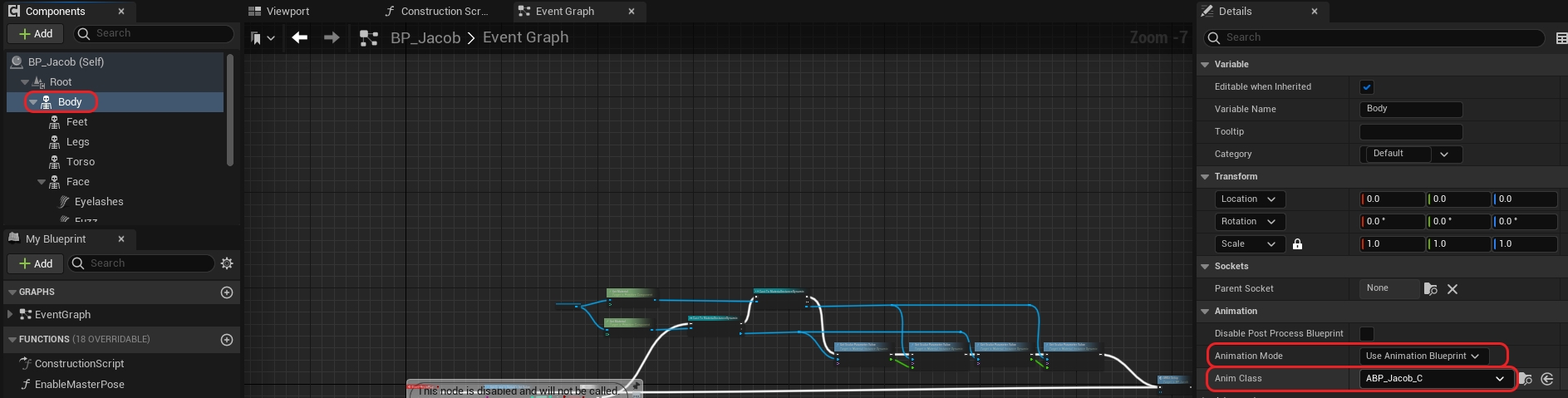
Task: Click the back navigation arrow in graph toolbar
Action: coord(300,37)
